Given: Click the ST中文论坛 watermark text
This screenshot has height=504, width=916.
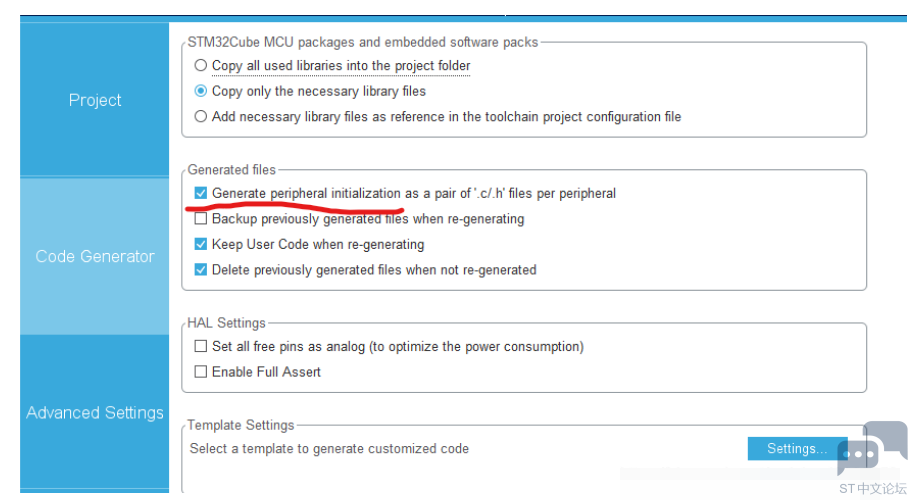Looking at the screenshot, I should point(873,489).
